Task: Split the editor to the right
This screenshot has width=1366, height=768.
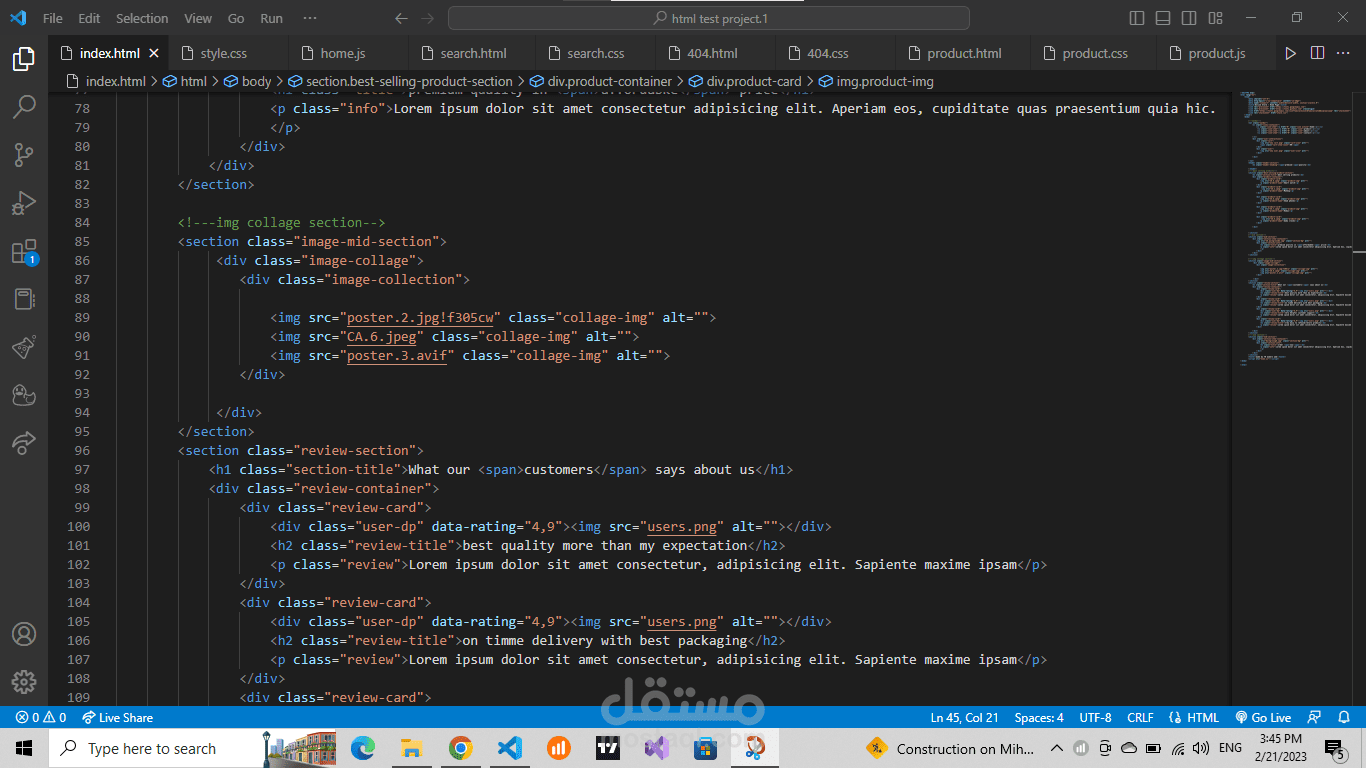Action: pos(1317,53)
